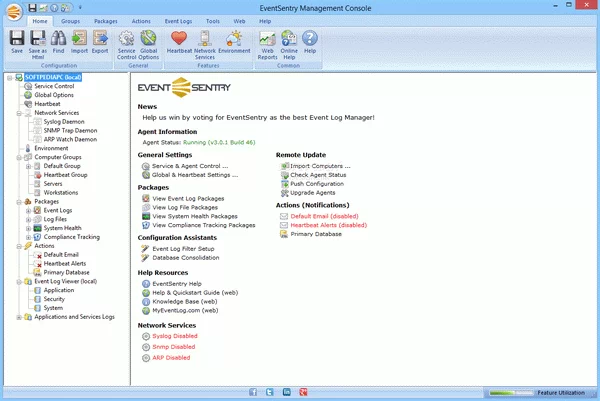Click the Syslog Disabled status icon
The image size is (600, 401).
(146, 336)
